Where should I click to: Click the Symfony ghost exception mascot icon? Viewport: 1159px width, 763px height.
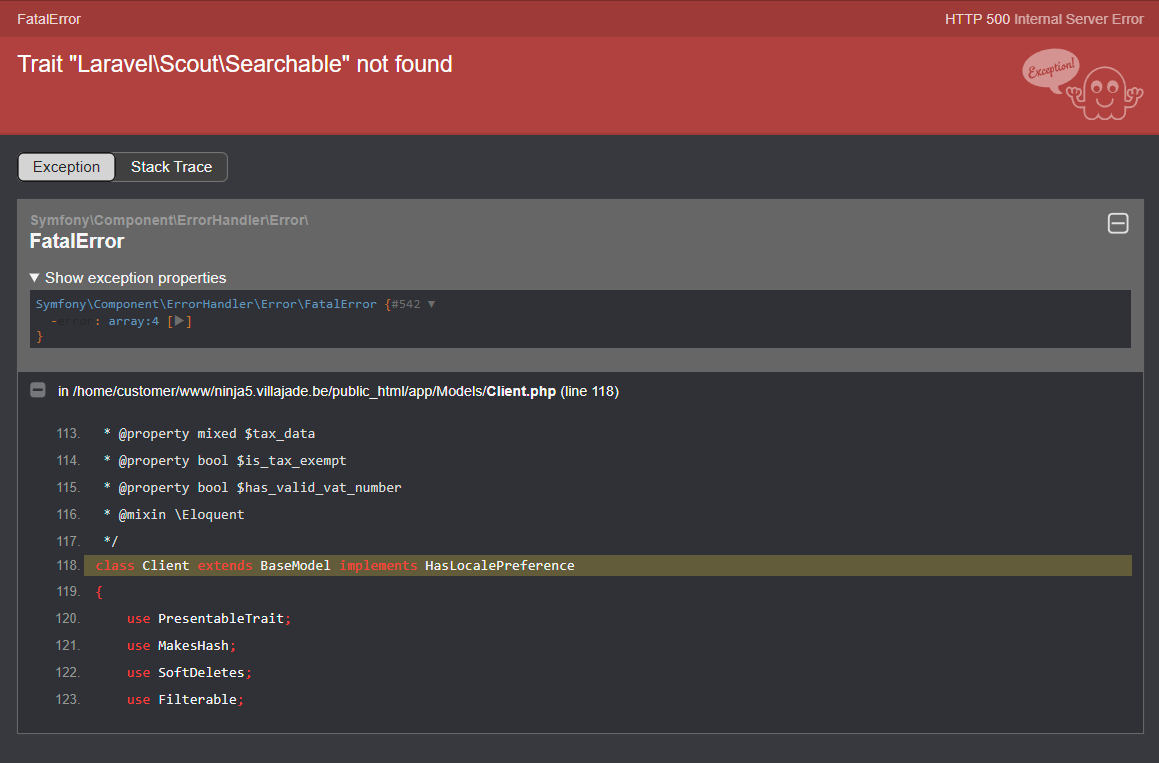point(1105,94)
